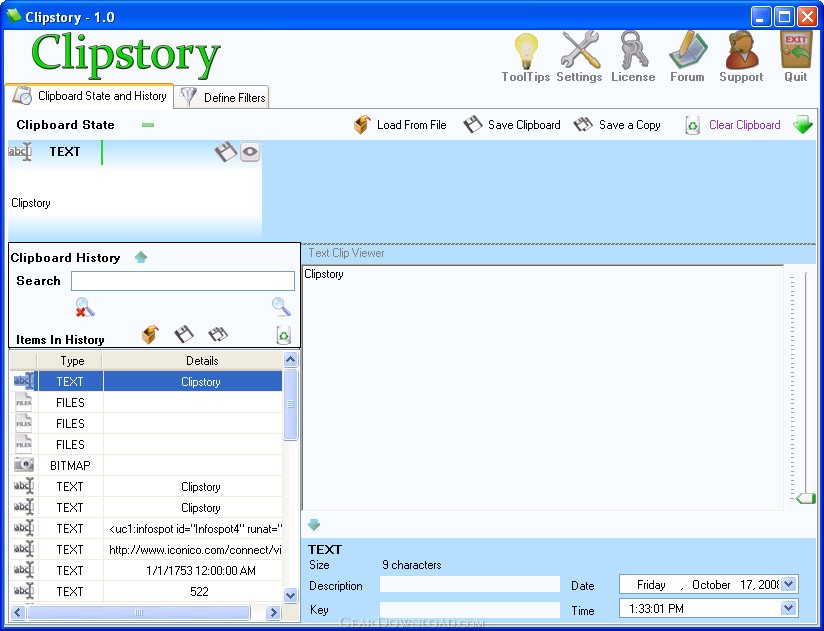Click the history list scroll down arrow

[290, 595]
